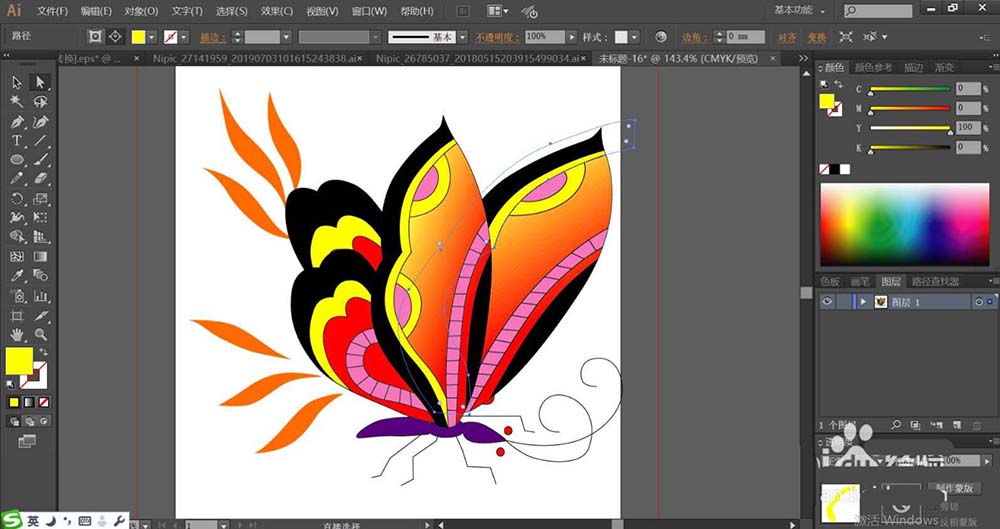This screenshot has height=529, width=1000.
Task: Open 文件(F) menu
Action: click(52, 11)
